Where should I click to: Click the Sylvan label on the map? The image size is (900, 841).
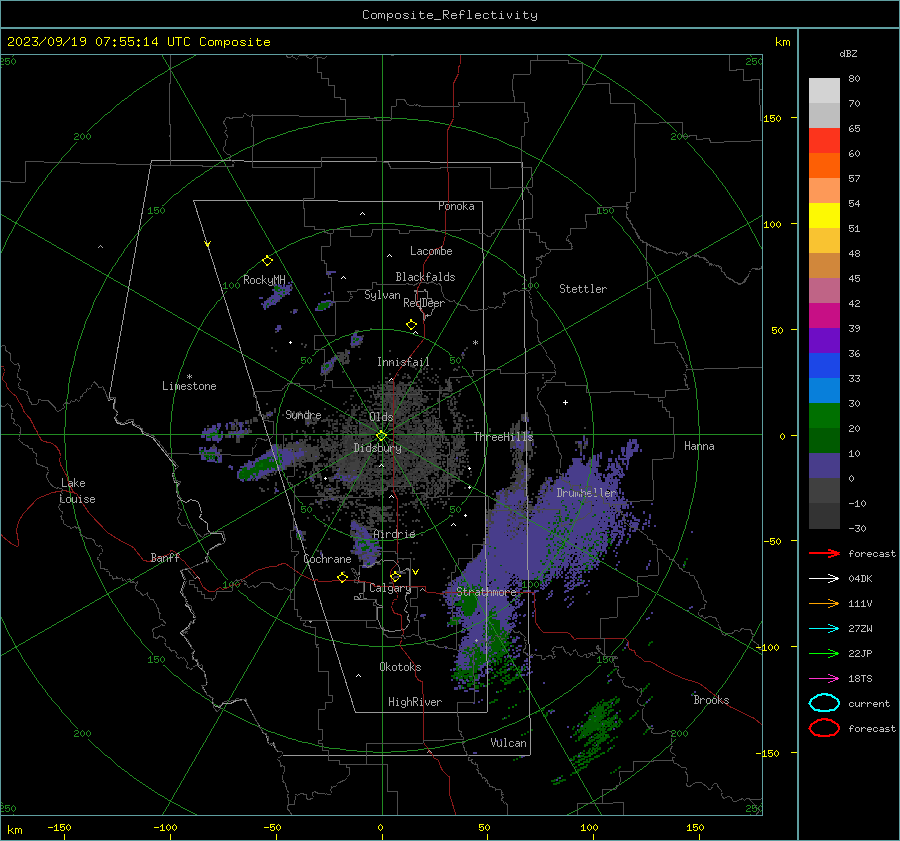(382, 295)
